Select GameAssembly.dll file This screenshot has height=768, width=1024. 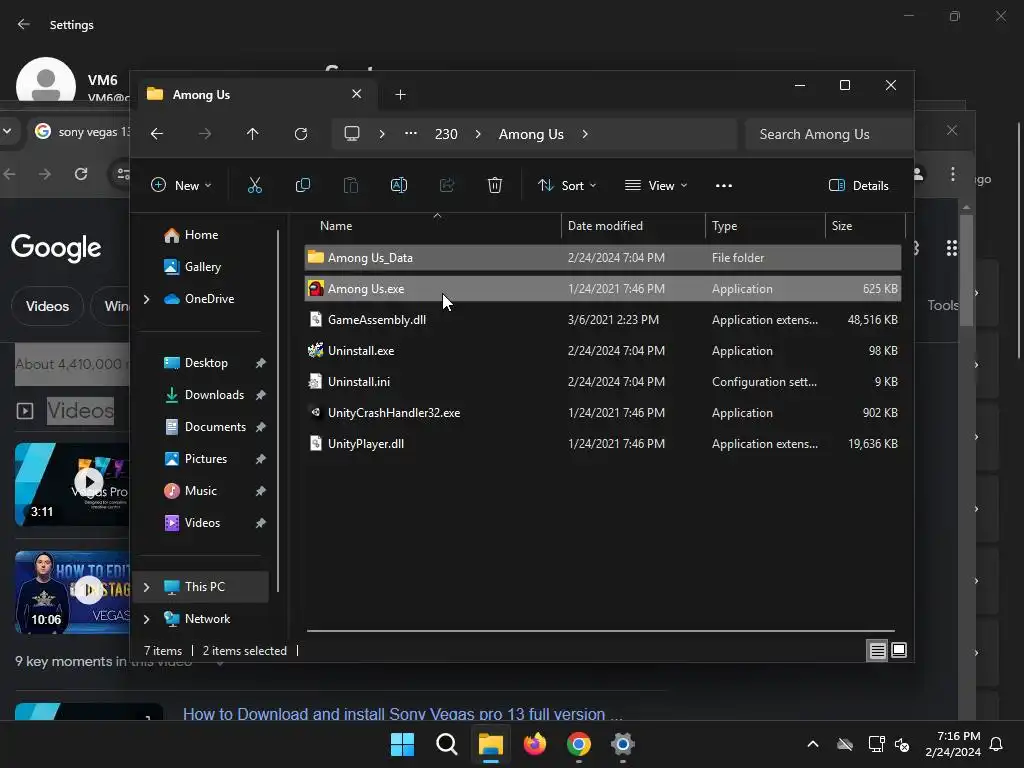tap(603, 320)
